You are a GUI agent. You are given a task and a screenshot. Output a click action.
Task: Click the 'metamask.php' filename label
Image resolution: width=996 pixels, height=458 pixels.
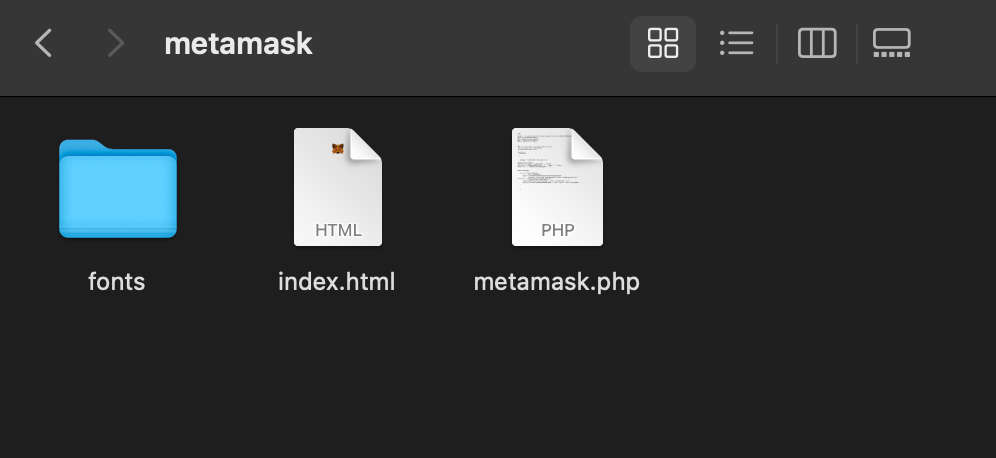(x=556, y=282)
